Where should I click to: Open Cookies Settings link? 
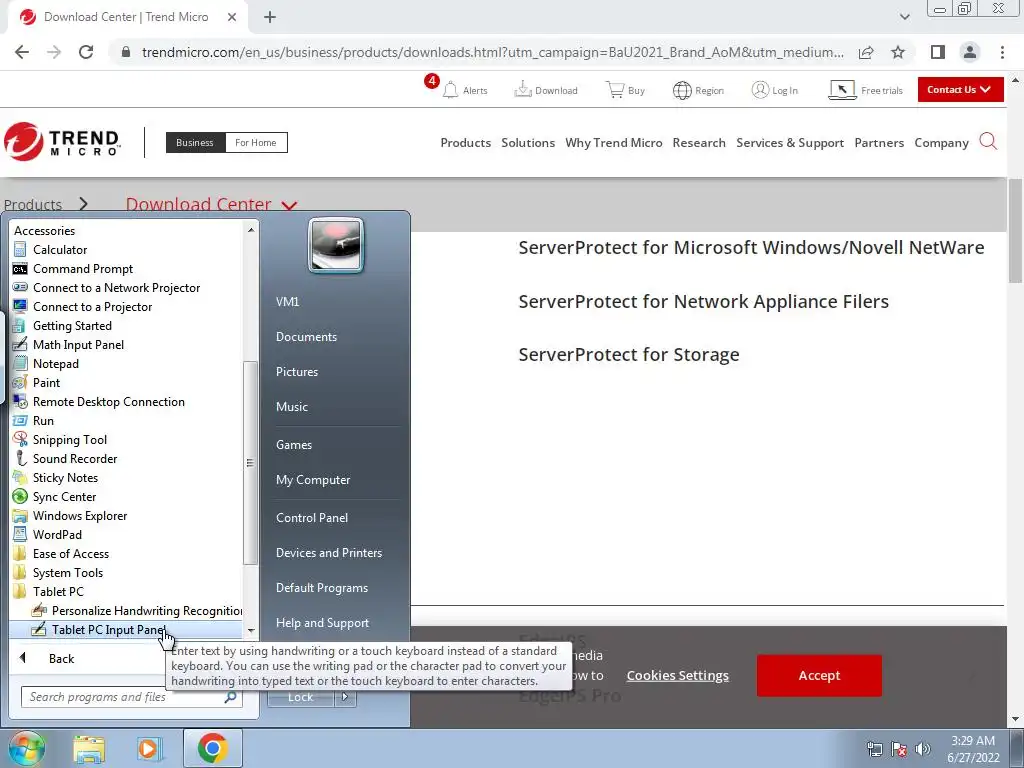pos(677,675)
